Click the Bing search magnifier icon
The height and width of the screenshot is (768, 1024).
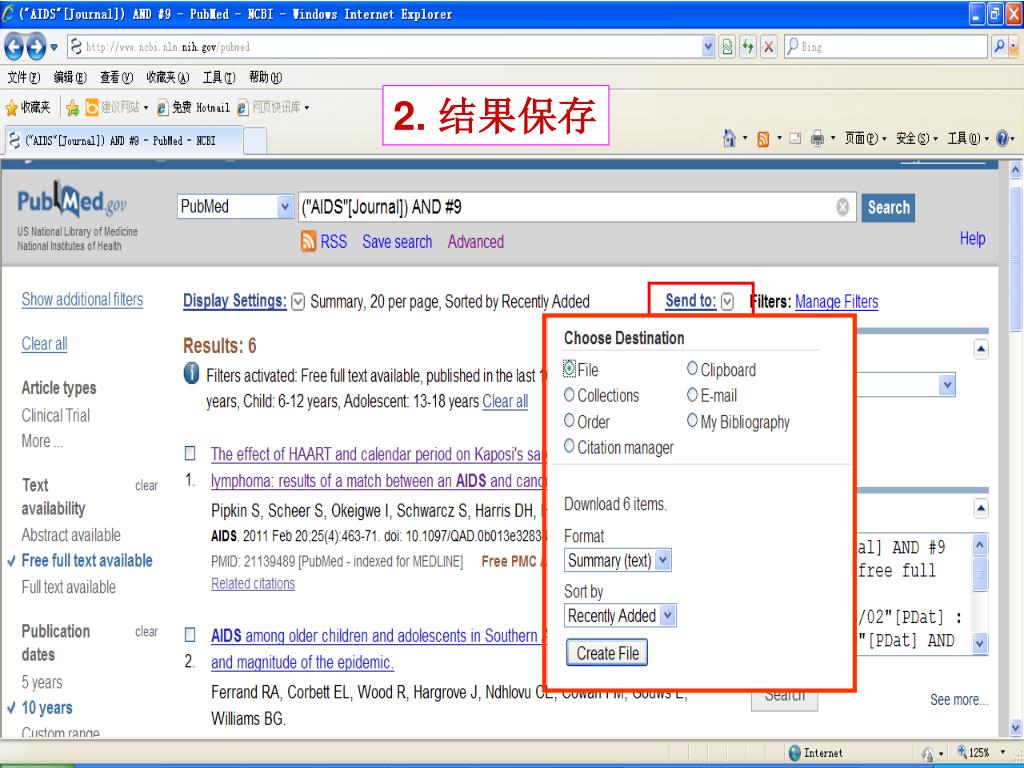999,46
